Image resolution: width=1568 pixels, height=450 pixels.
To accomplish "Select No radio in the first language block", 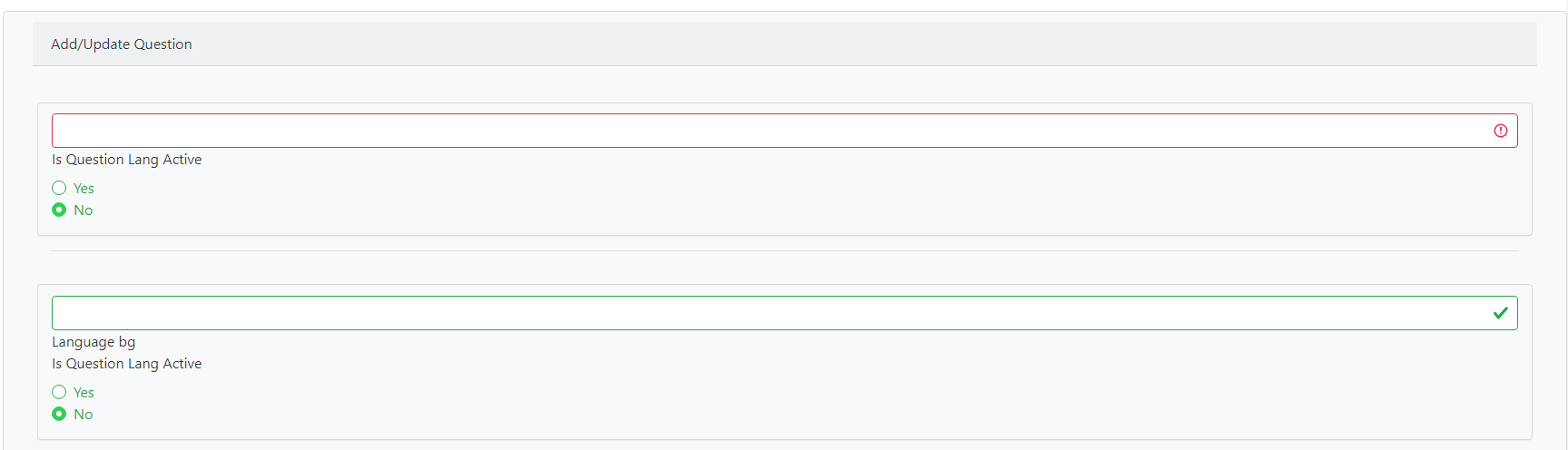I will [x=59, y=210].
